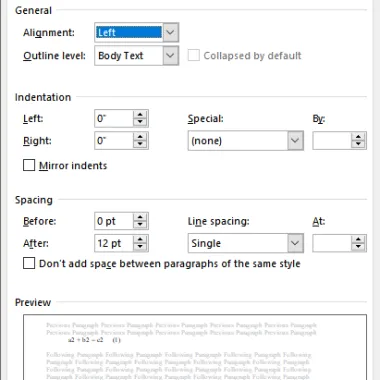The width and height of the screenshot is (380, 380).
Task: Decrease Right indentation with down arrow
Action: (x=140, y=145)
